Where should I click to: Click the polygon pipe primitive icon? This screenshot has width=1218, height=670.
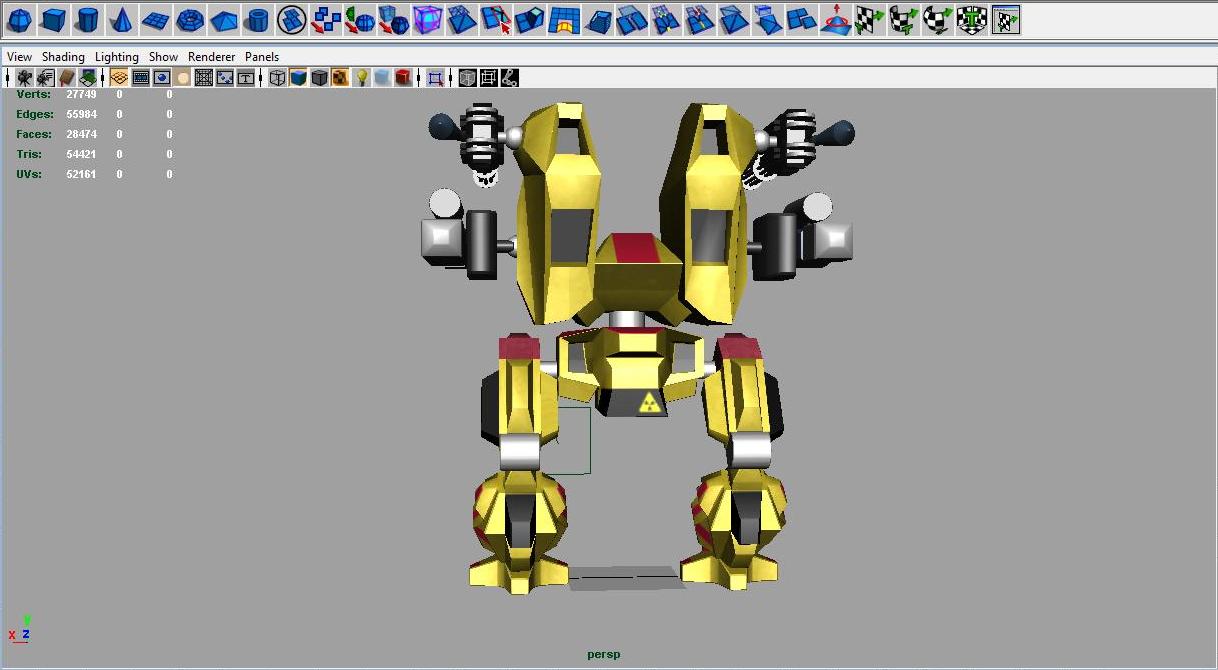click(x=257, y=19)
